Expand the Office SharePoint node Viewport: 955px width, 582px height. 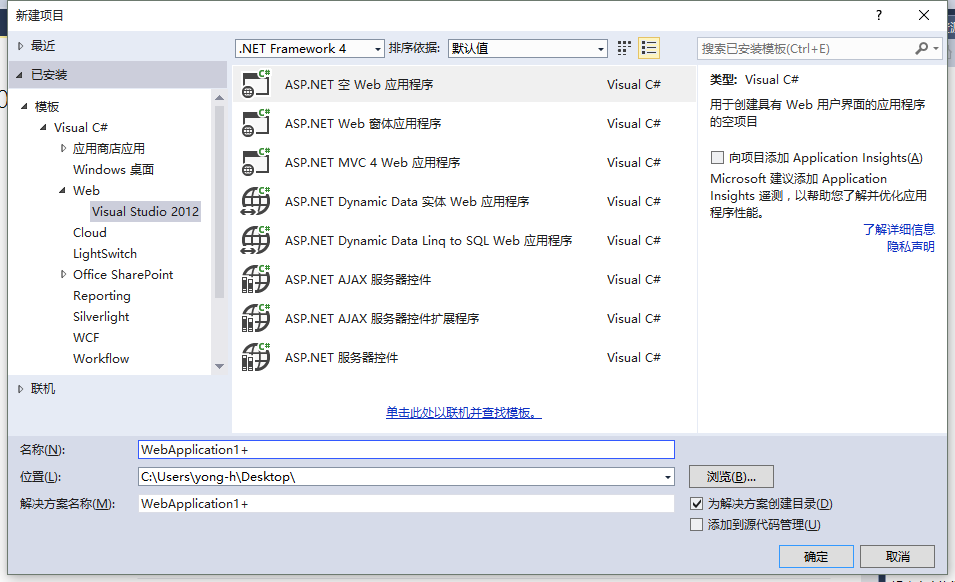[63, 275]
